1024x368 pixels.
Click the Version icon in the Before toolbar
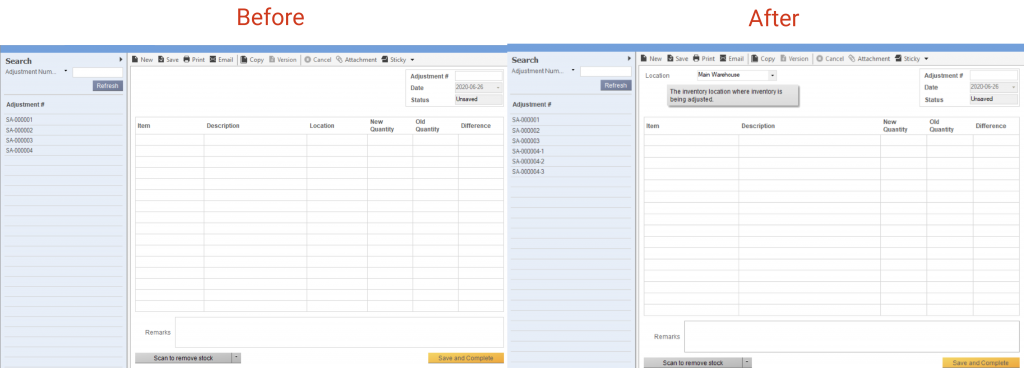pos(272,59)
